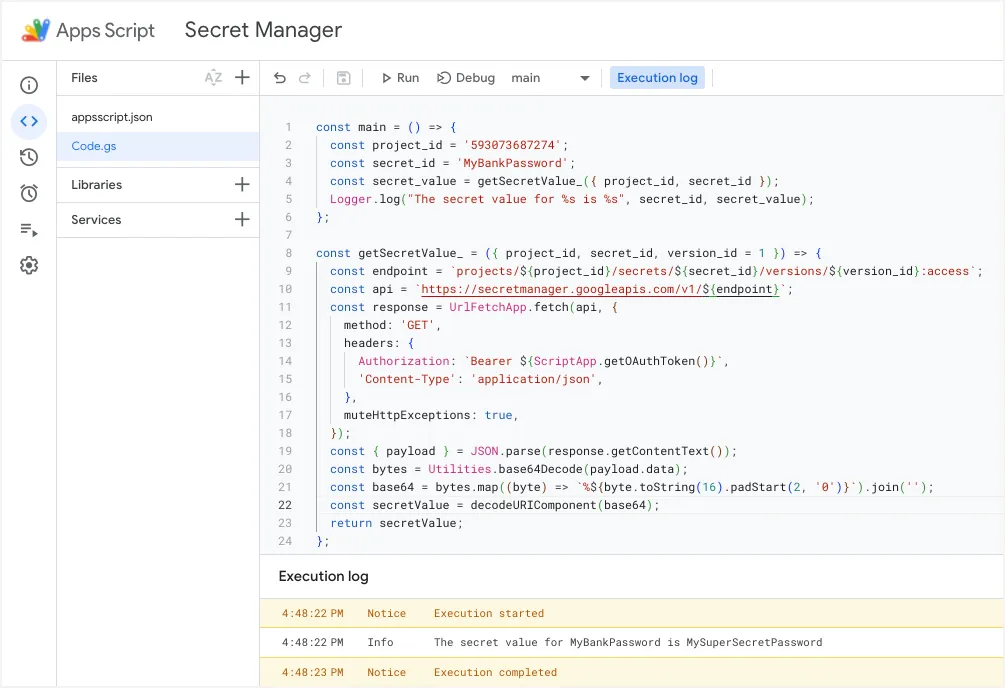Image resolution: width=1005 pixels, height=688 pixels.
Task: Save the current project
Action: point(342,78)
